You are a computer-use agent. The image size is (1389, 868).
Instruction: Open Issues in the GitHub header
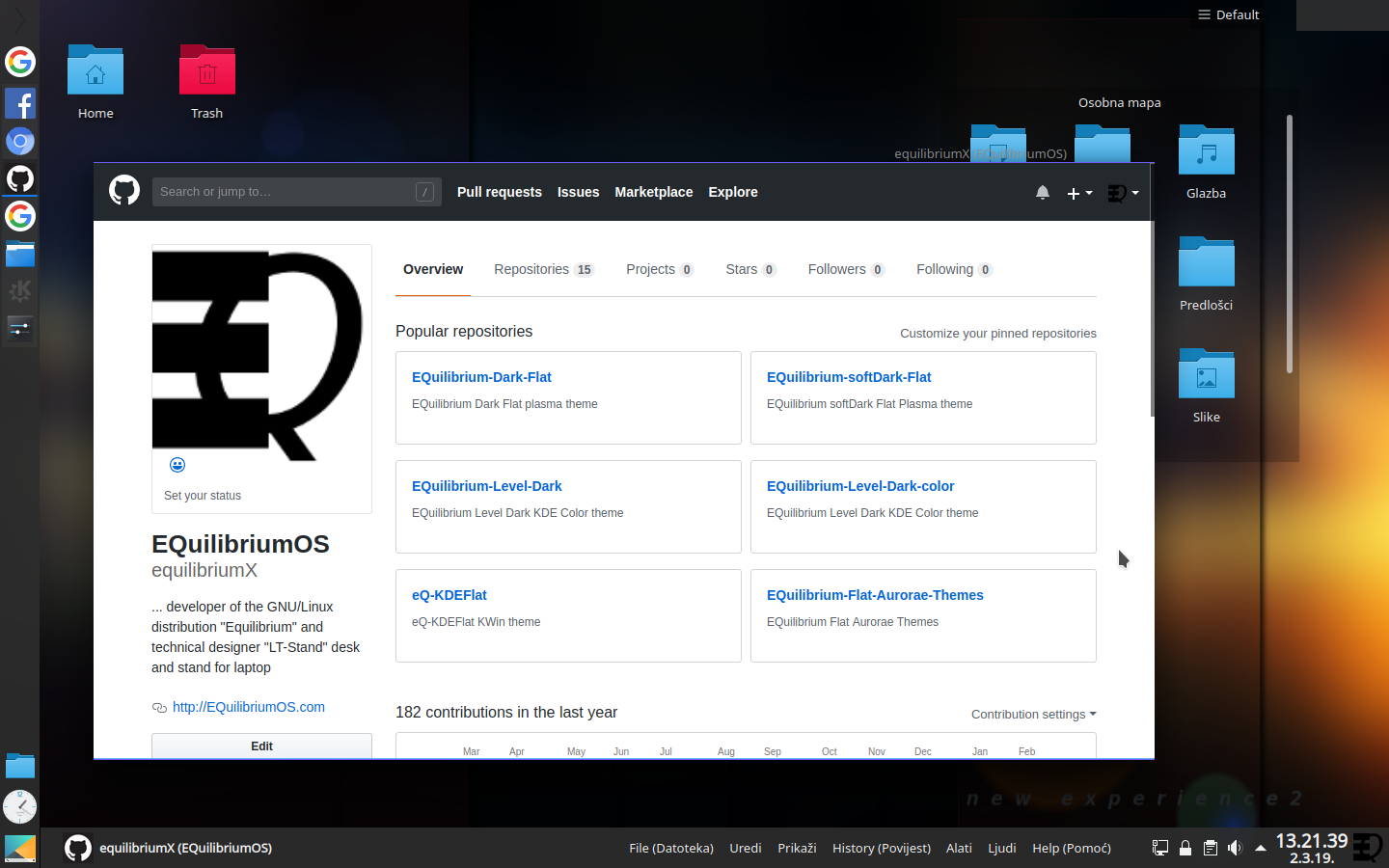coord(579,192)
